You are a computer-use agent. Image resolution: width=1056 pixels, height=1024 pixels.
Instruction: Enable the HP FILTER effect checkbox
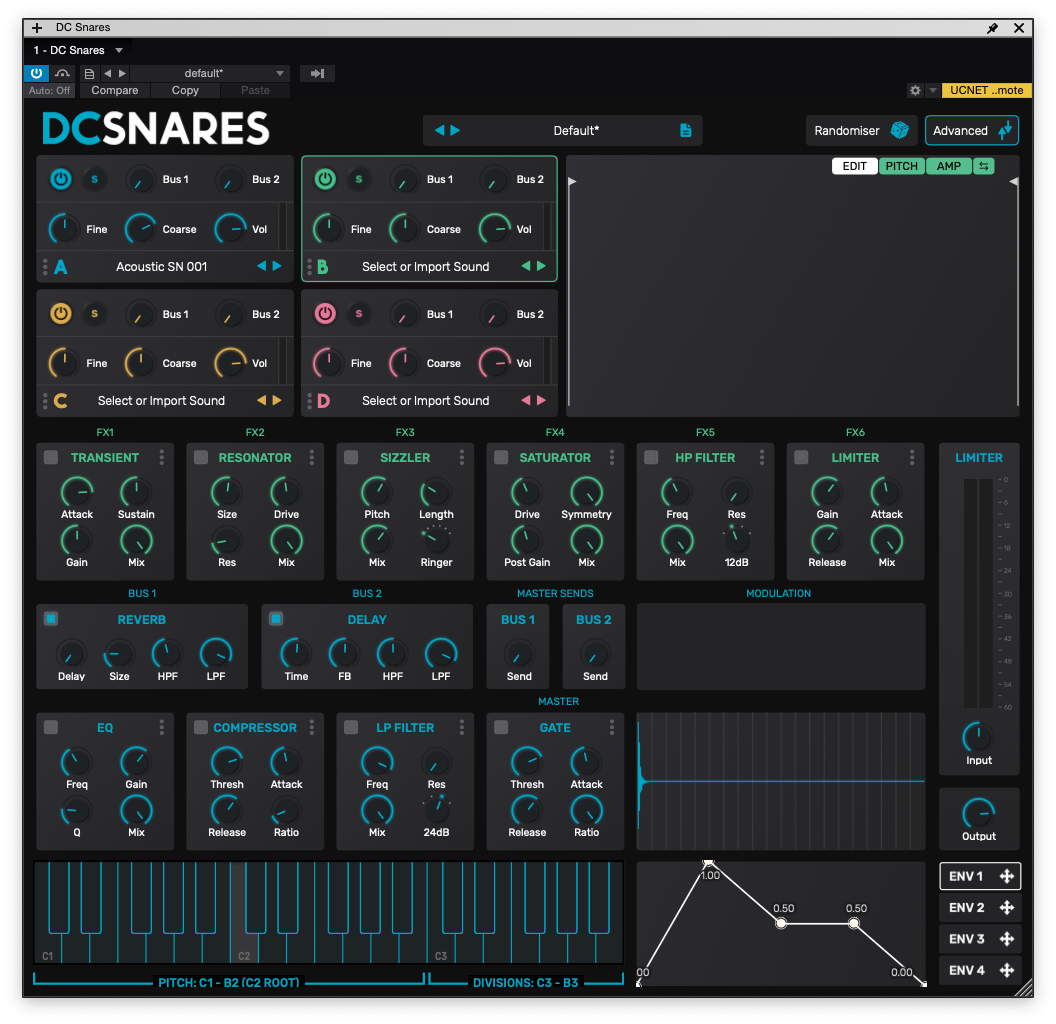[x=651, y=457]
